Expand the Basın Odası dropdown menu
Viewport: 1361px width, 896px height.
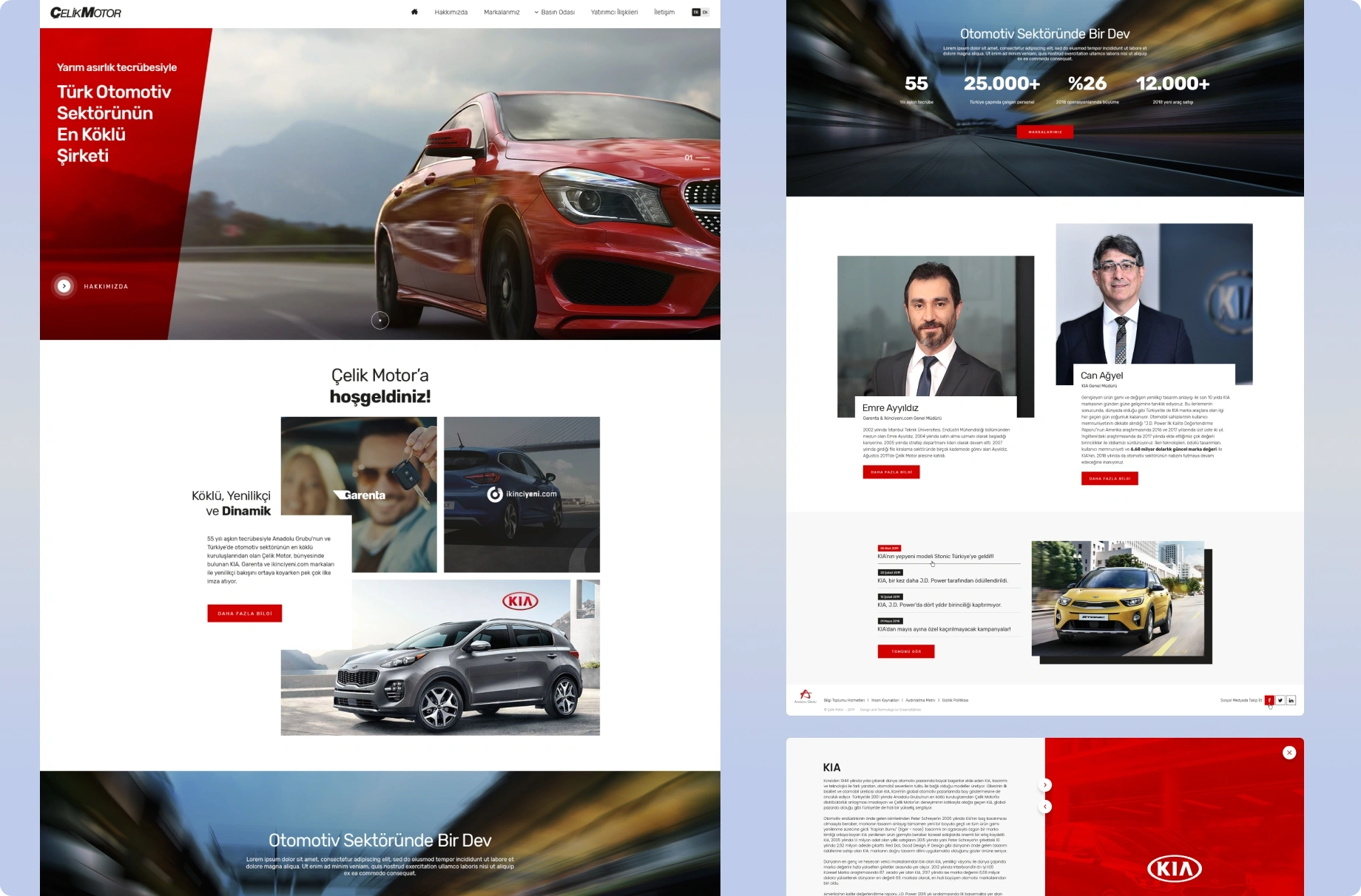[555, 13]
